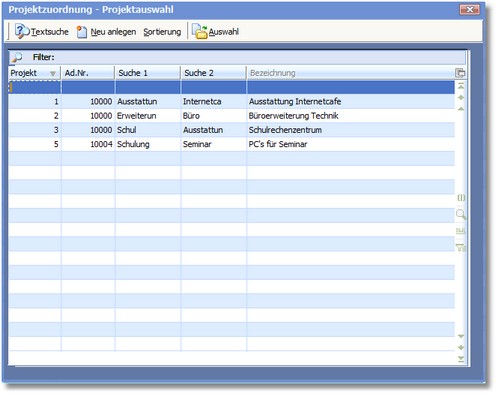Select the Schulrechenzentrum project row

[x=232, y=130]
